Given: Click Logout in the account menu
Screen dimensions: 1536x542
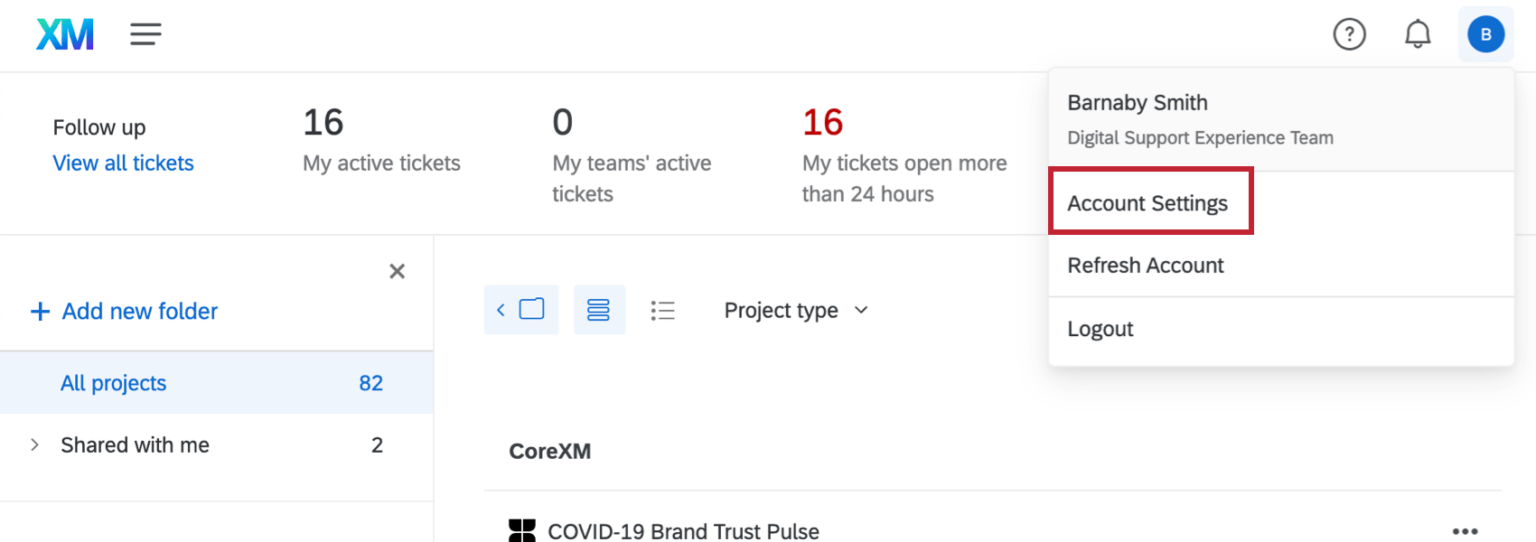Looking at the screenshot, I should 1100,329.
